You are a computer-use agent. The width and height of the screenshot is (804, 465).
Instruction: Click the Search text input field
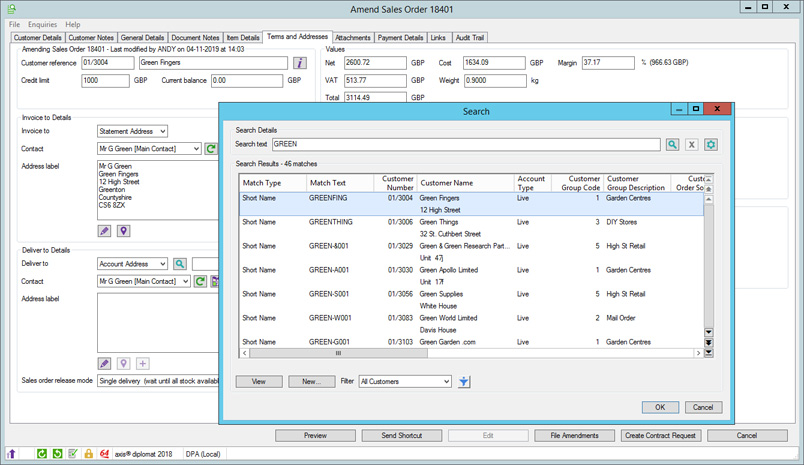click(465, 145)
